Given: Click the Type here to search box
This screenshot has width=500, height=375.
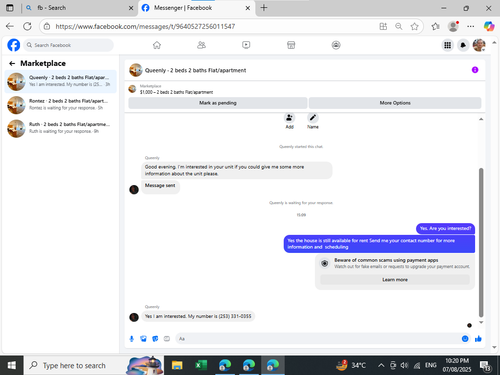Looking at the screenshot, I should [x=93, y=365].
